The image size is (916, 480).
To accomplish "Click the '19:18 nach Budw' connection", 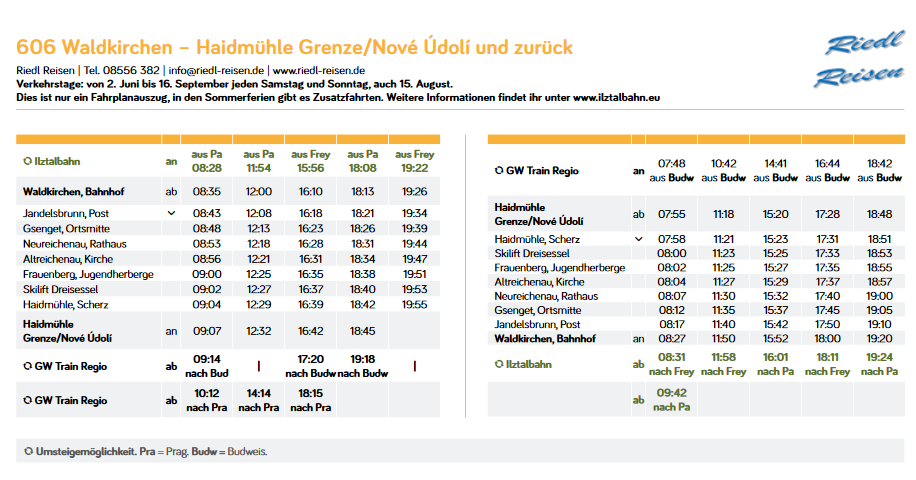I will coord(362,366).
